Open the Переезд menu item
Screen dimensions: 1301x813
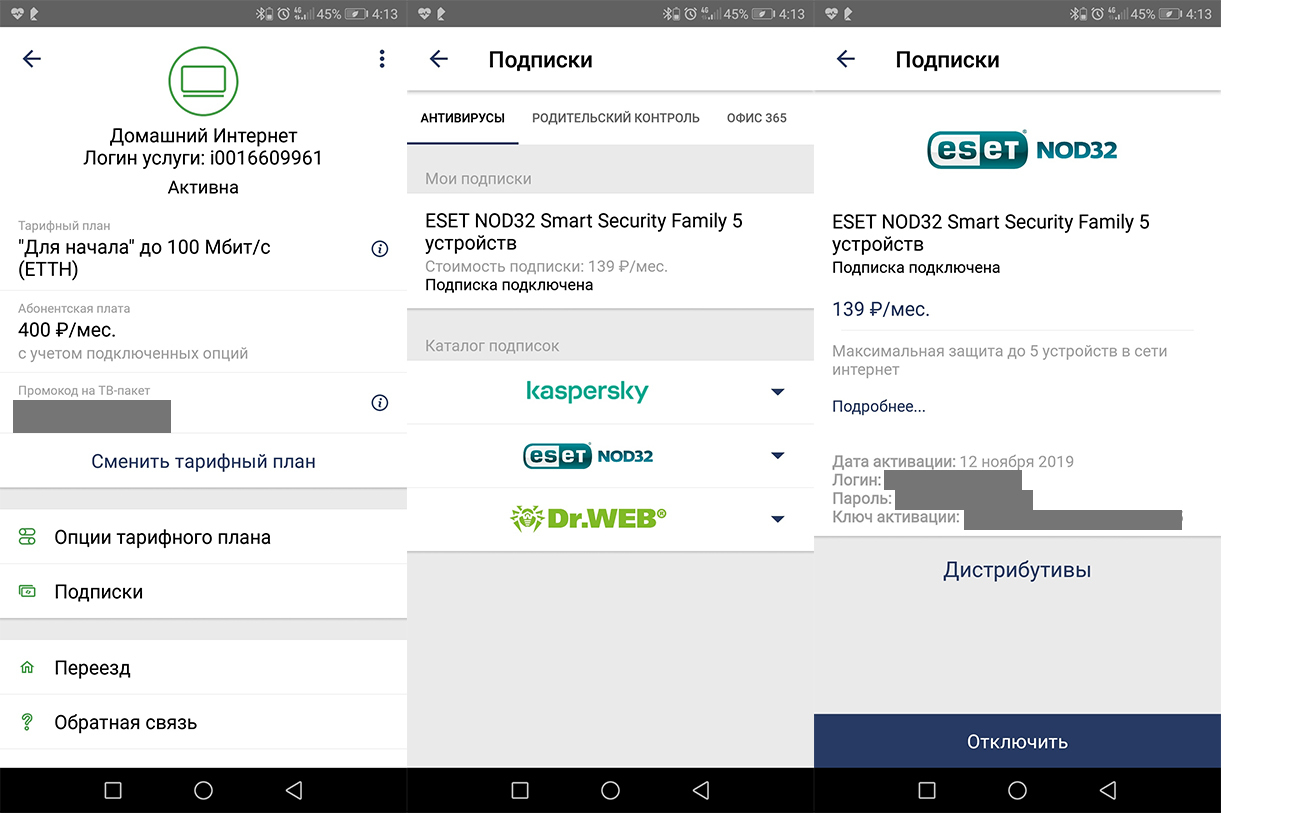203,667
